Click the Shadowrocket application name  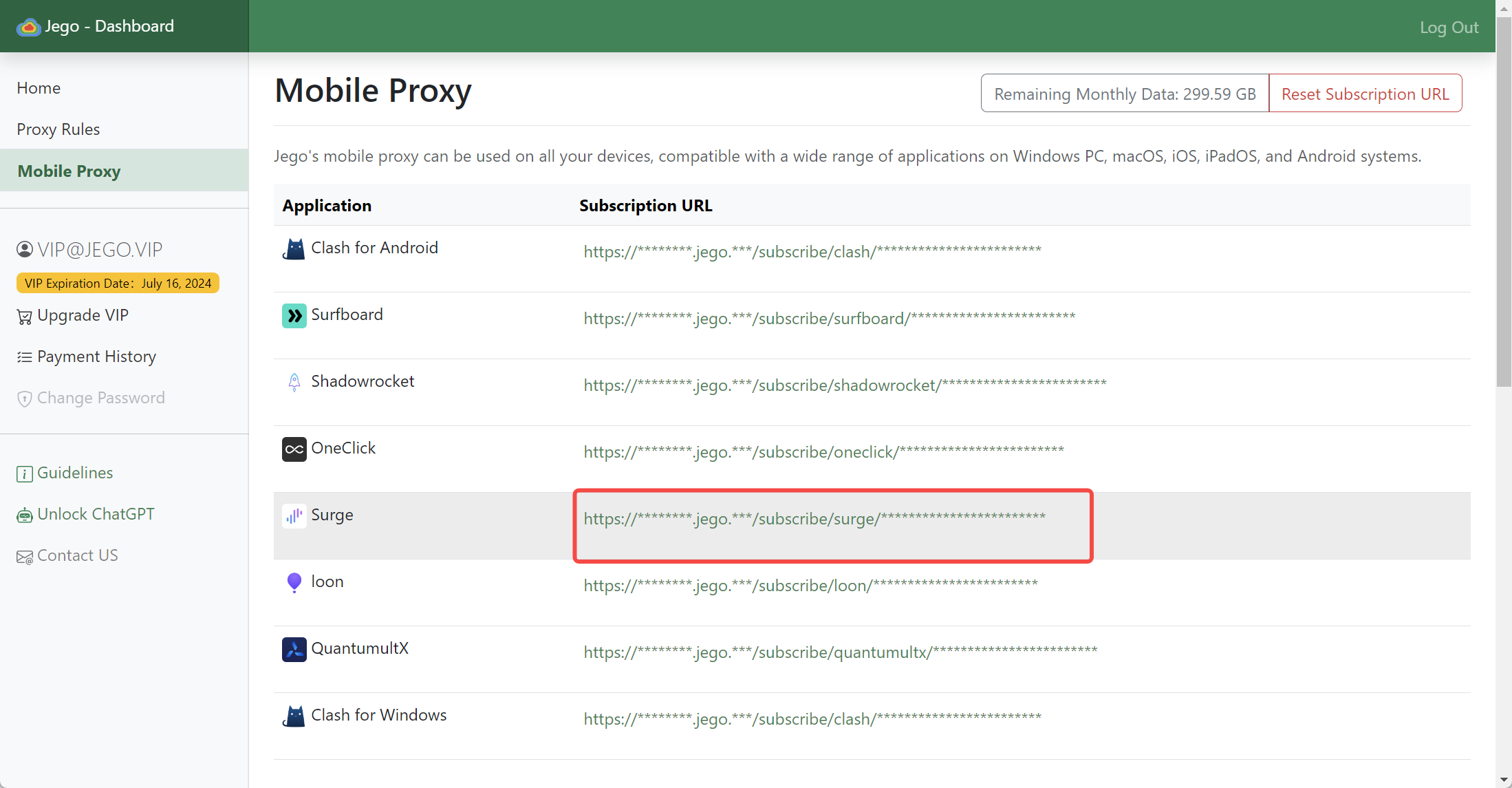coord(363,381)
